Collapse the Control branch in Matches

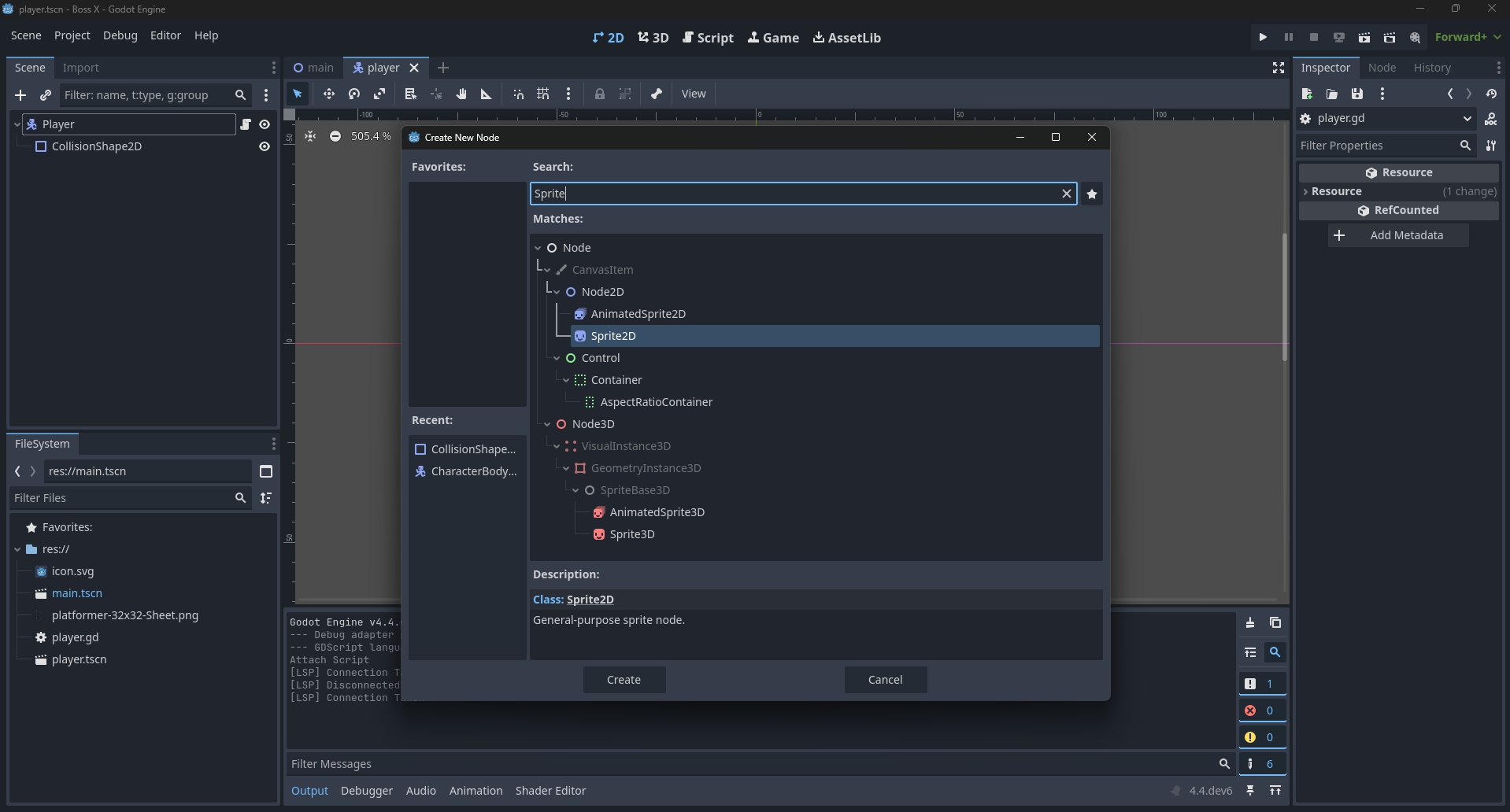click(x=557, y=358)
